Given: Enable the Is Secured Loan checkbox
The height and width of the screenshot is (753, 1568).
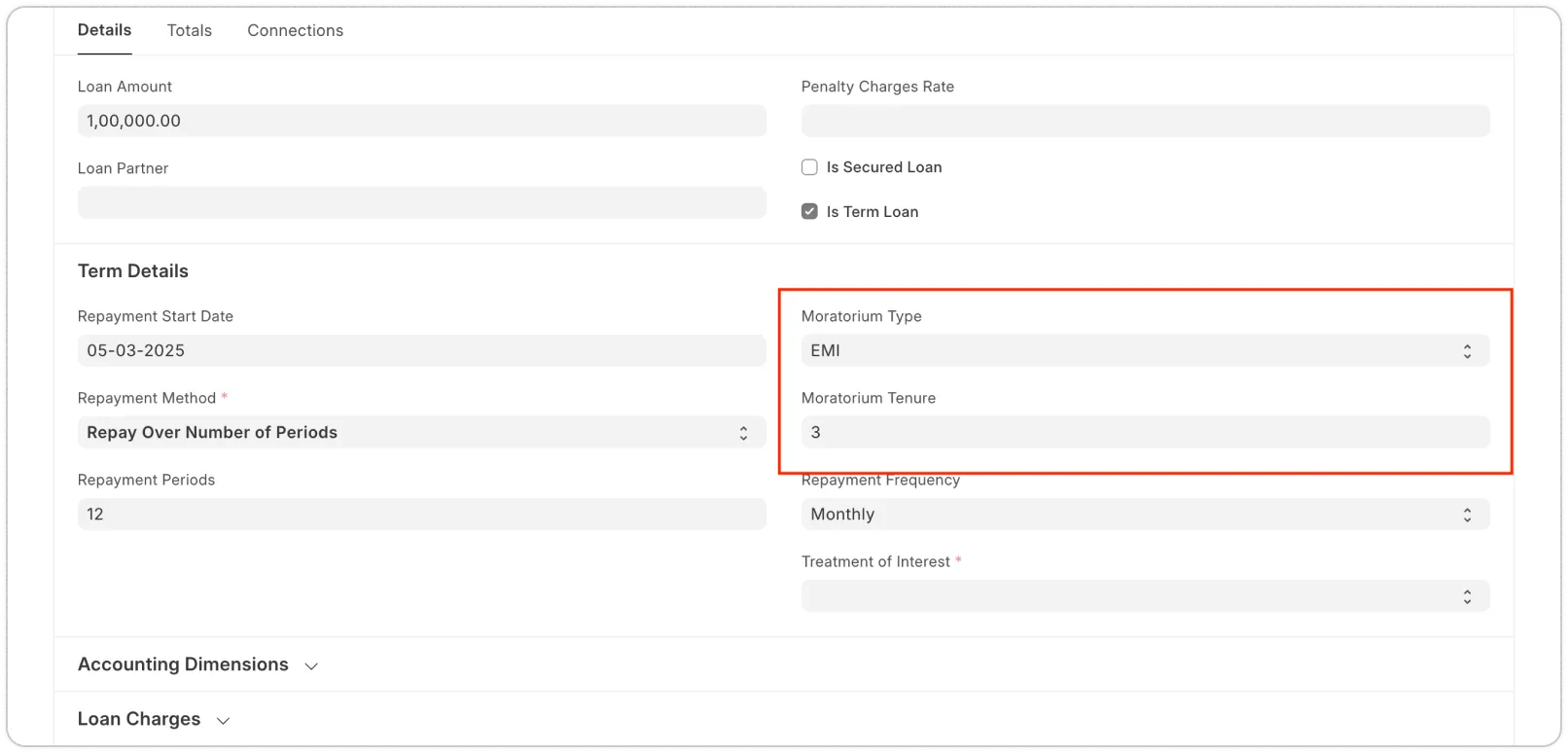Looking at the screenshot, I should tap(809, 167).
